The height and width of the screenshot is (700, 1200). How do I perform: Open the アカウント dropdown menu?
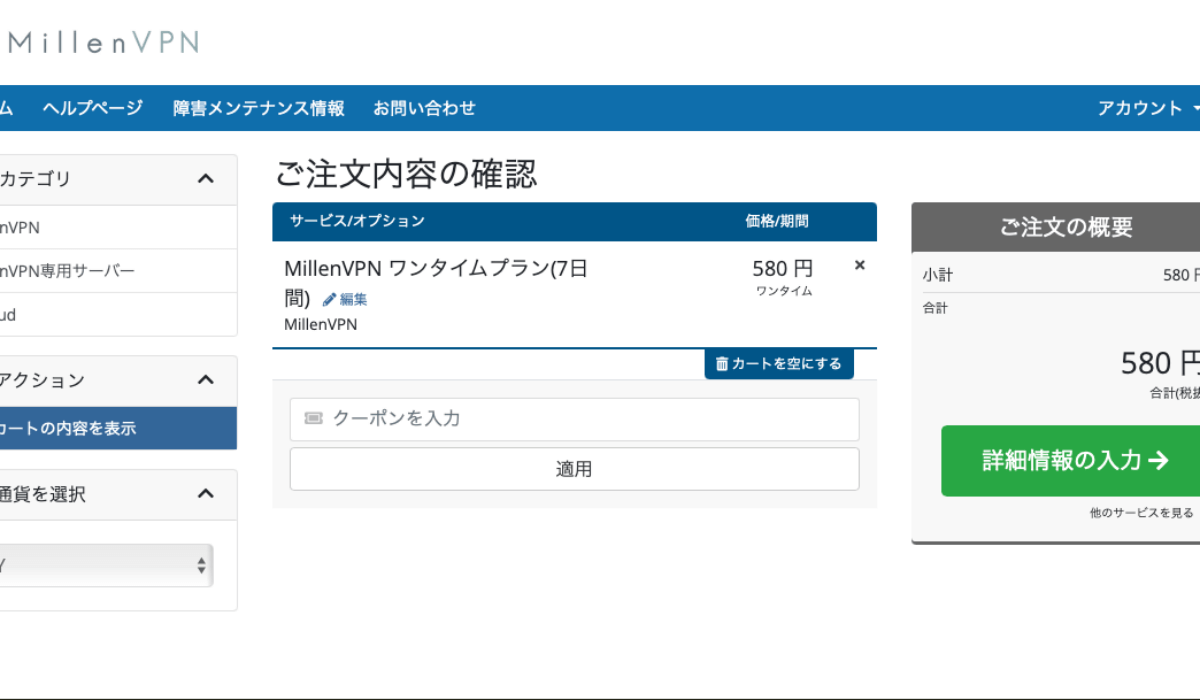coord(1148,108)
